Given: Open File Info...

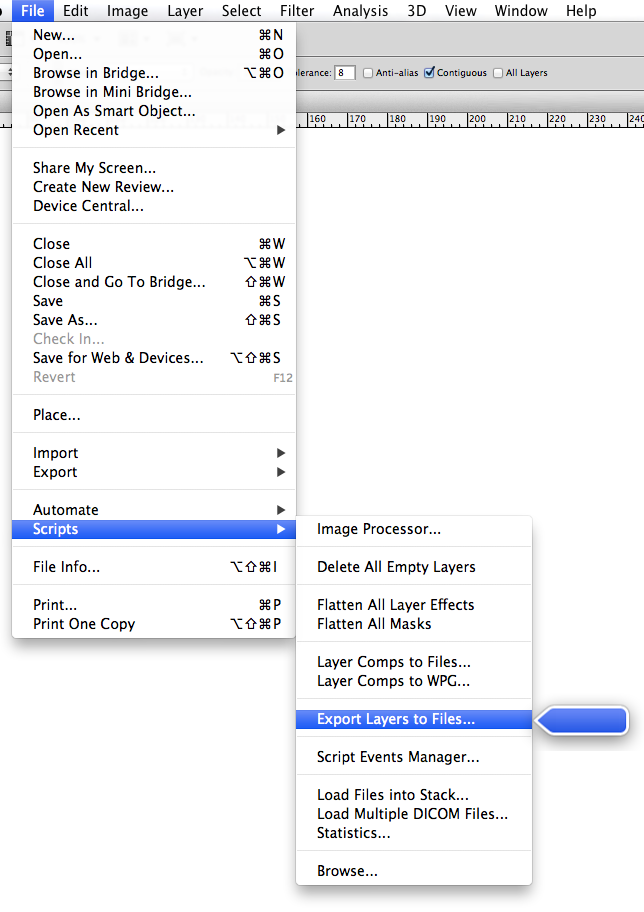Looking at the screenshot, I should click(x=154, y=567).
